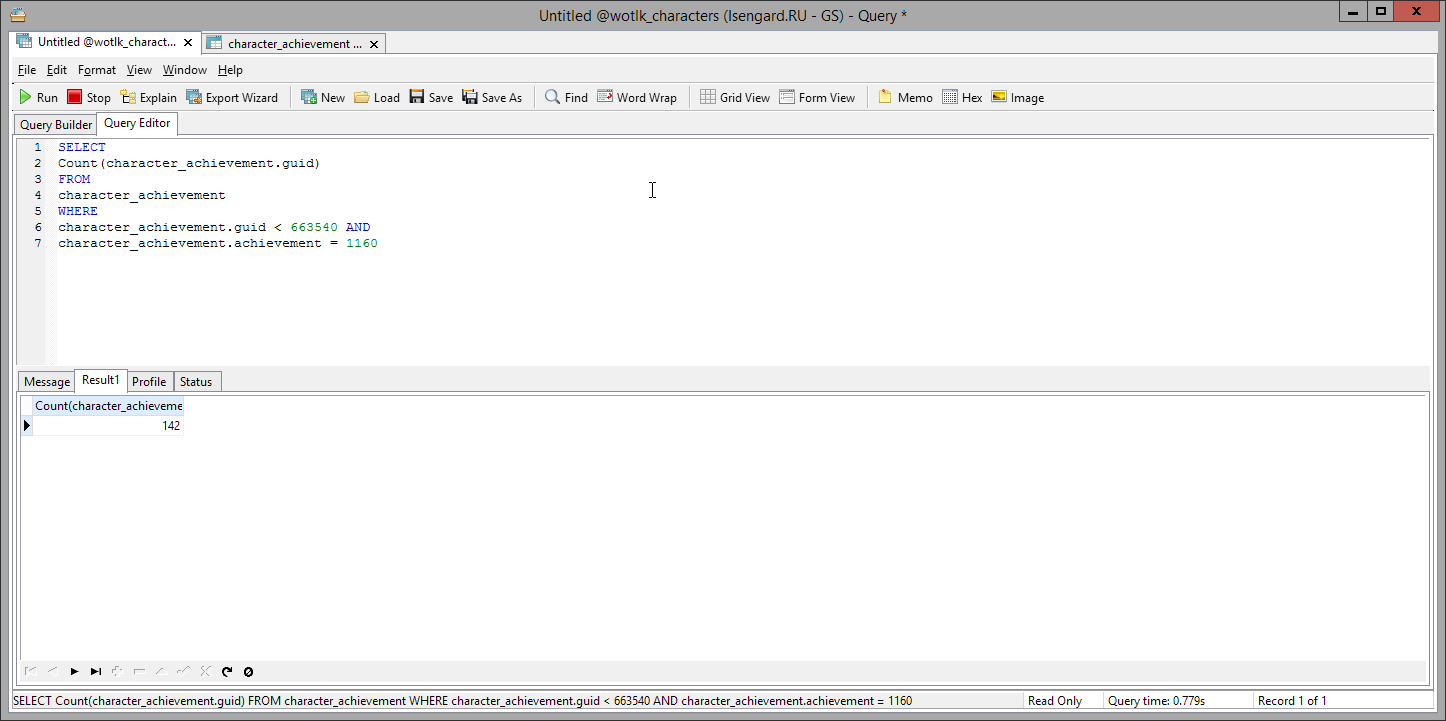The width and height of the screenshot is (1446, 721).
Task: Close the character_achievement table tab
Action: 374,44
